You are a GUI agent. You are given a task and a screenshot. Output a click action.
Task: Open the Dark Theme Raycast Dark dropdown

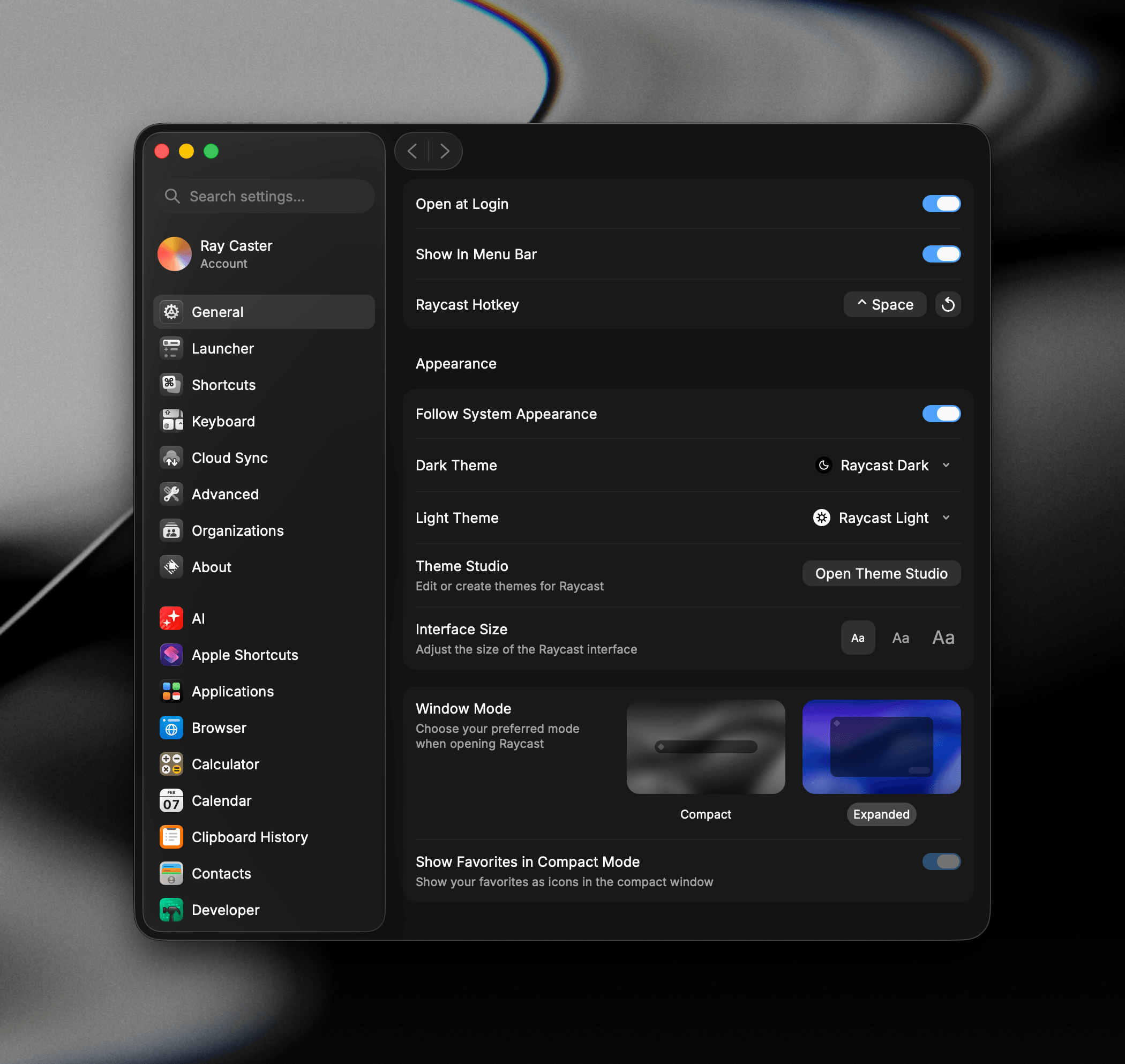pyautogui.click(x=882, y=465)
